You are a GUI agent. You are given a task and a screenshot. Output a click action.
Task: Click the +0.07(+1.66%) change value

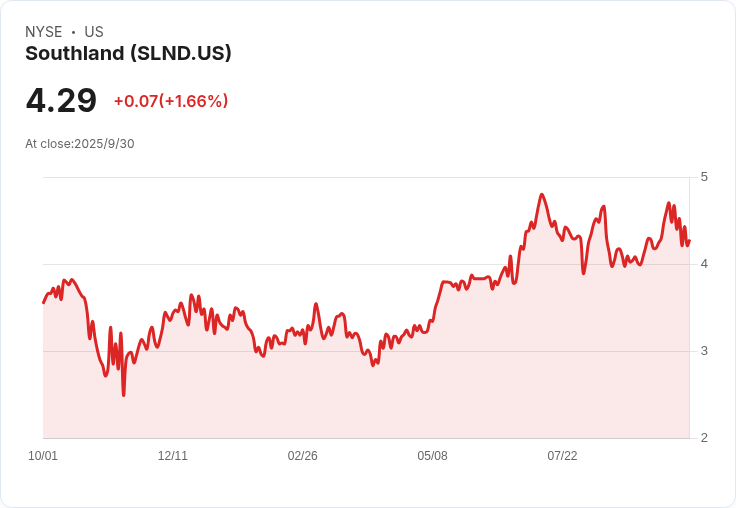click(171, 101)
